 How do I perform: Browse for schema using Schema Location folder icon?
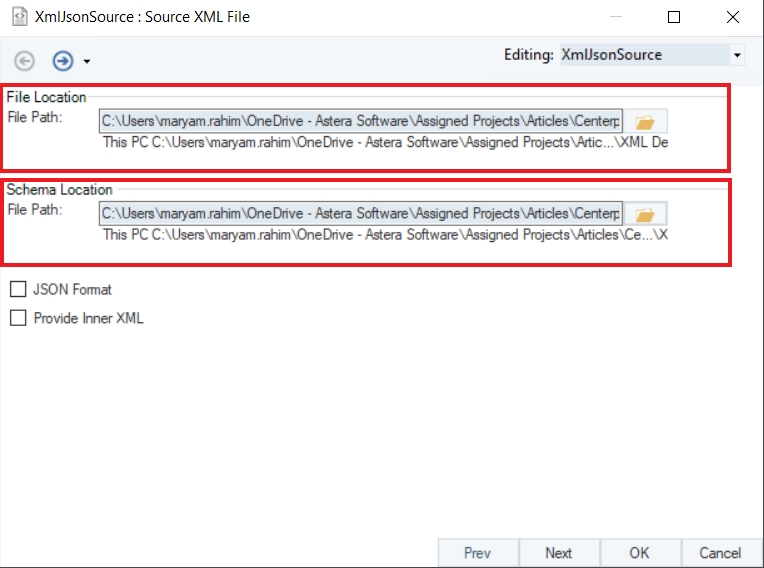[x=645, y=214]
